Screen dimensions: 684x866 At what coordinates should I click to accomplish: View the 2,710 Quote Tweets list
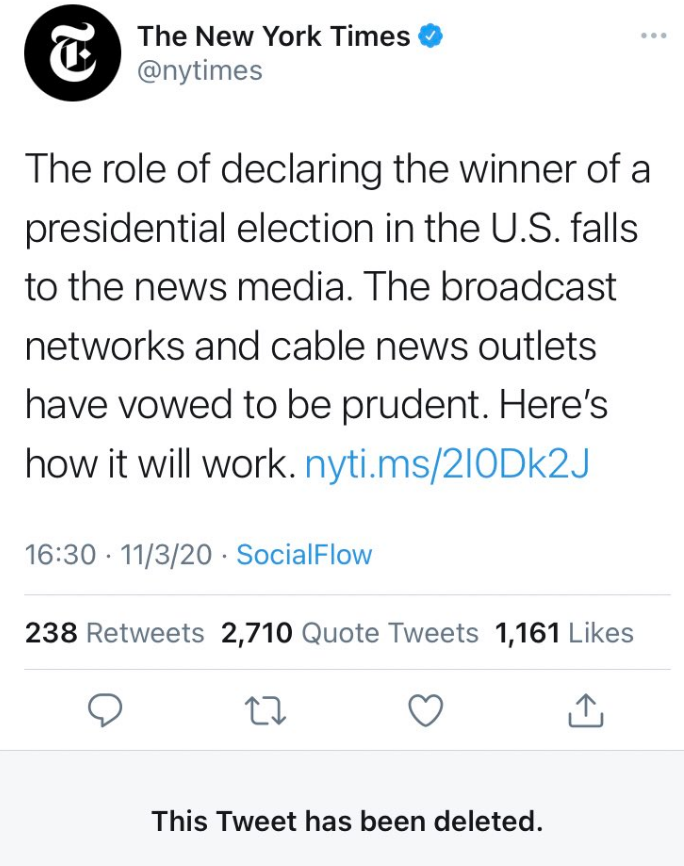coord(350,633)
